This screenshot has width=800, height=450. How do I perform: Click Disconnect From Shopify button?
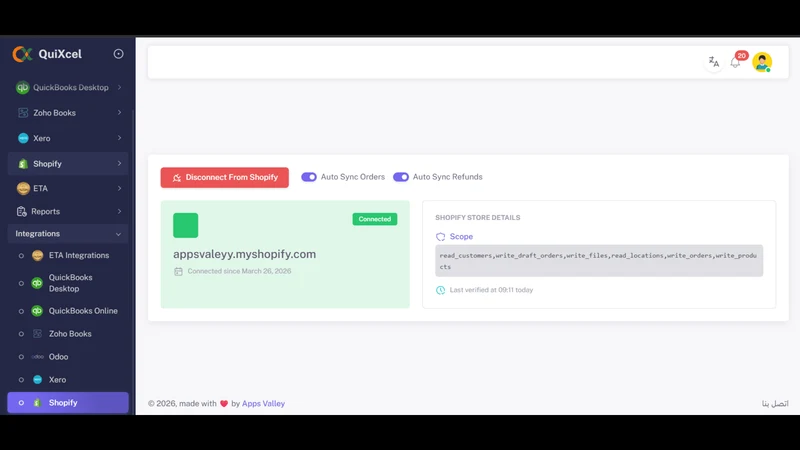(x=224, y=178)
